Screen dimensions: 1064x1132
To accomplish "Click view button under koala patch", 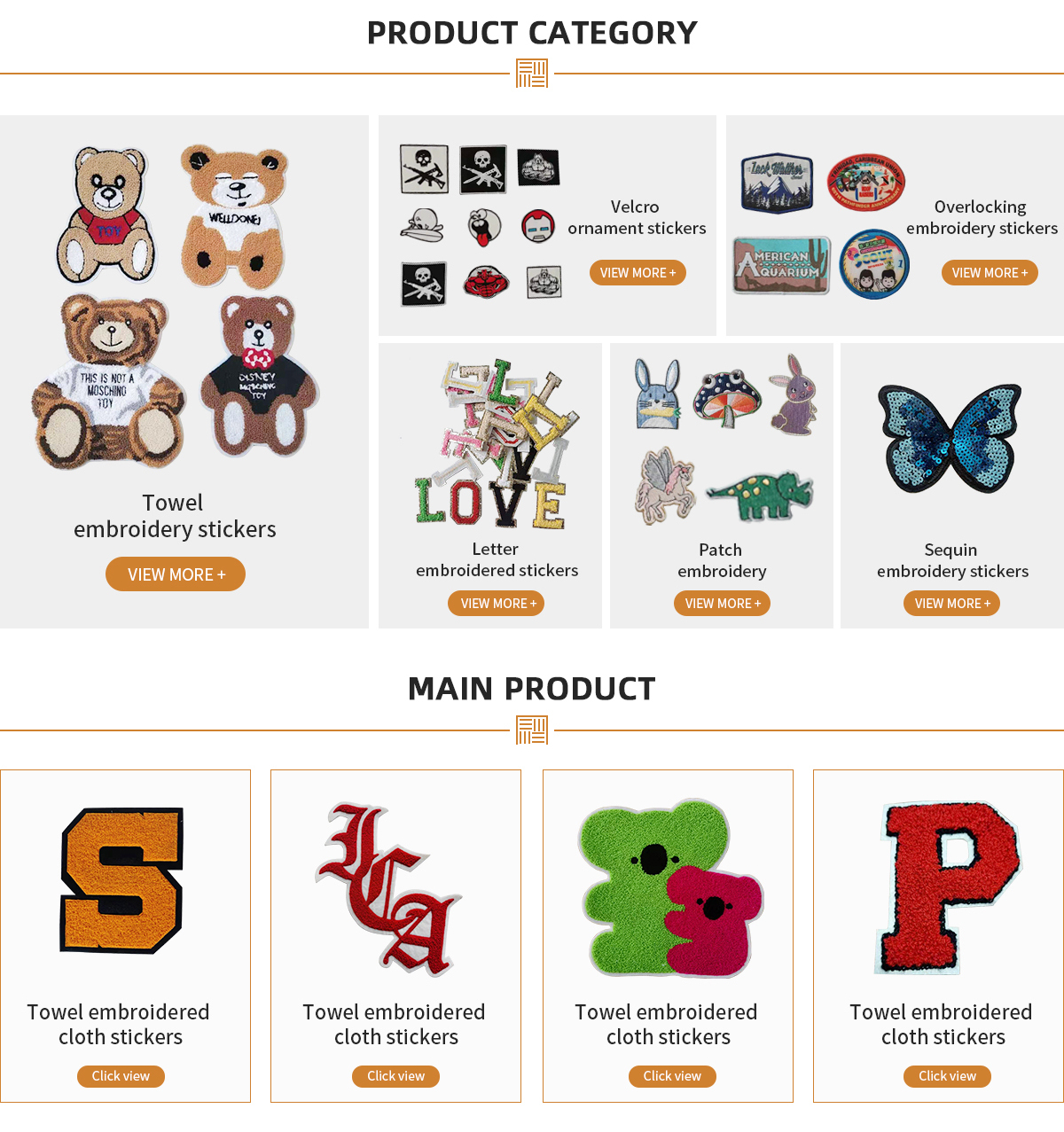I will point(672,1076).
